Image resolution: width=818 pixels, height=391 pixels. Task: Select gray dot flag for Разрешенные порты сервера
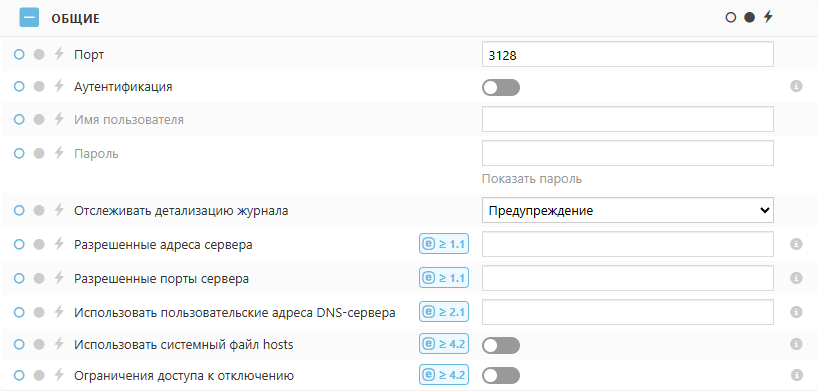pyautogui.click(x=39, y=278)
